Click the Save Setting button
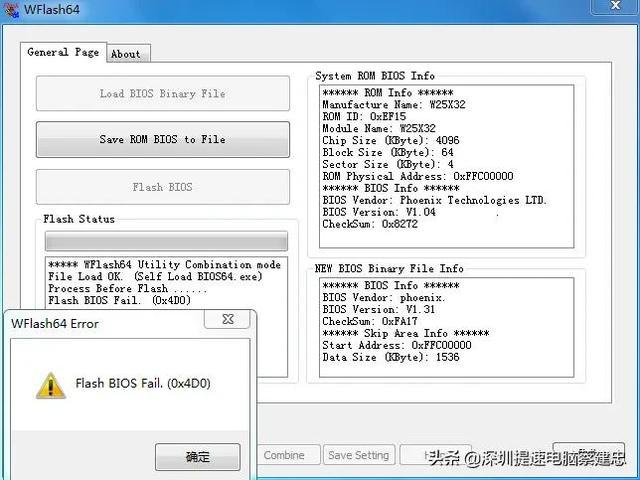 pos(359,455)
